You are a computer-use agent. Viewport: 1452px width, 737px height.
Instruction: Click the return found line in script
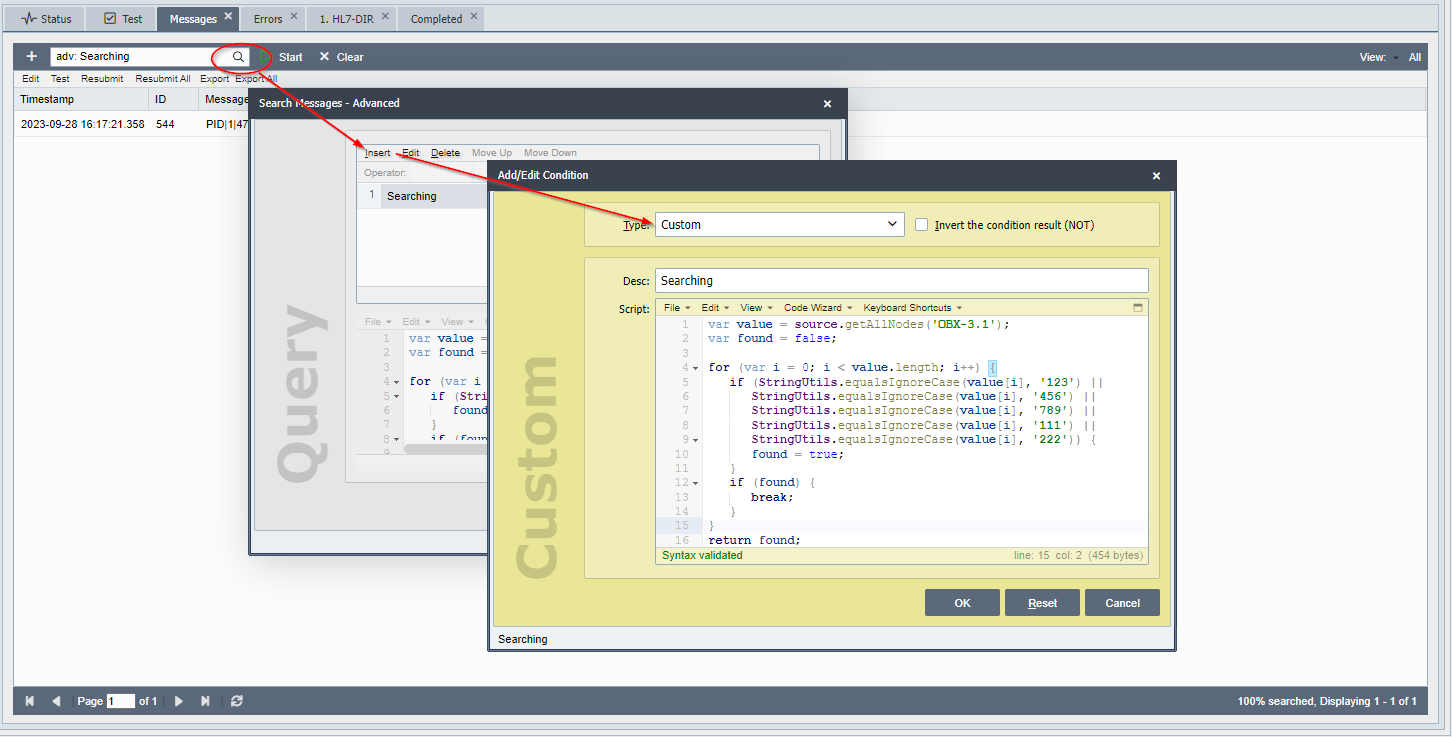click(754, 540)
